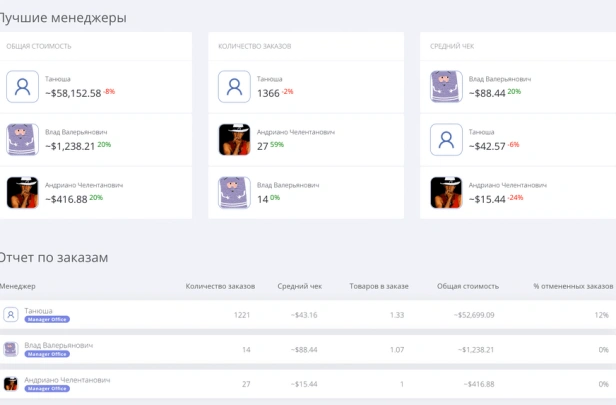Click the % отмененных заказов column header

(572, 286)
